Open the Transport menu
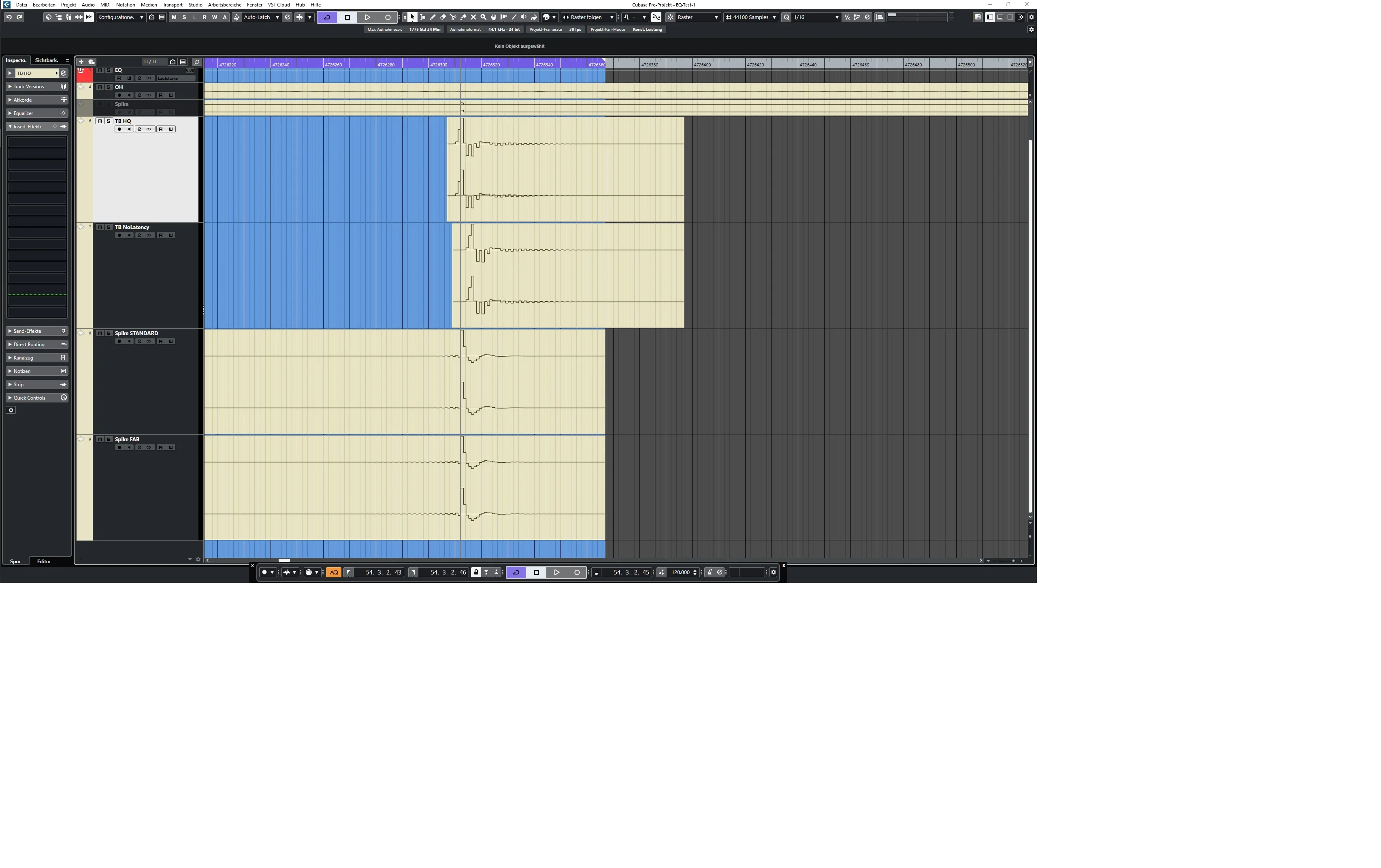This screenshot has width=1381, height=868. (x=173, y=4)
